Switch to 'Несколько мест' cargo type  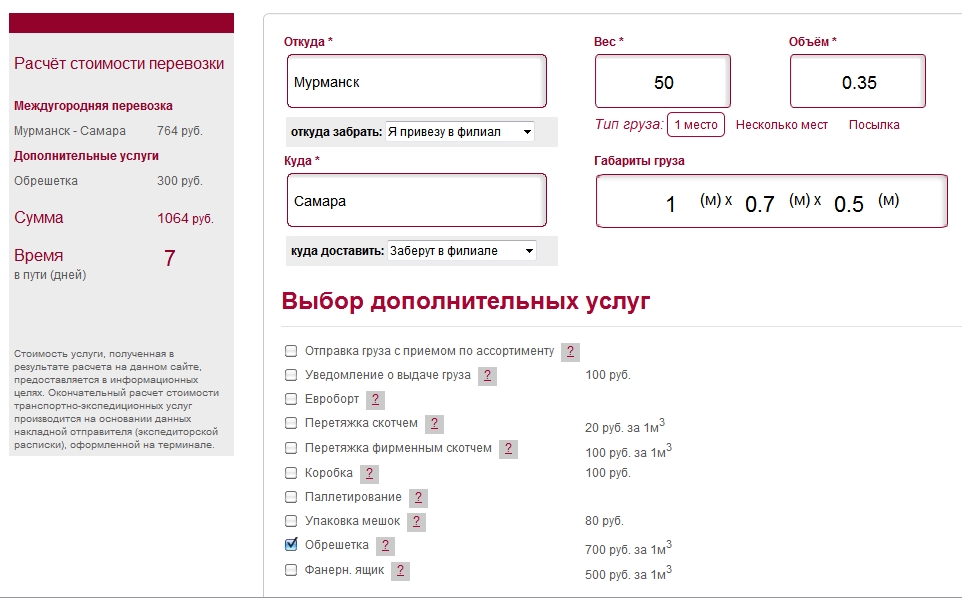pyautogui.click(x=782, y=125)
